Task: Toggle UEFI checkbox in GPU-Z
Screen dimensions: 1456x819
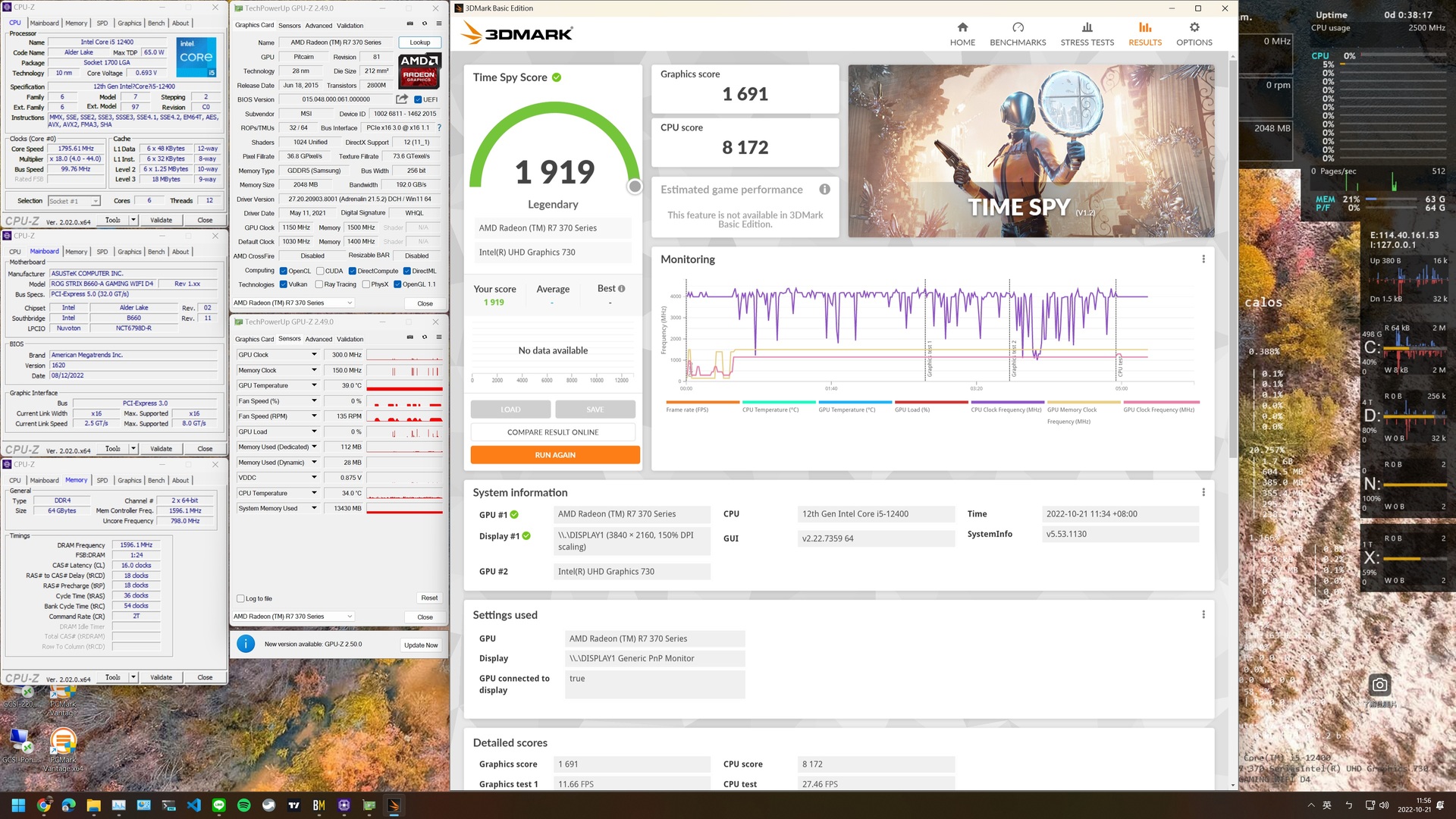Action: tap(418, 99)
